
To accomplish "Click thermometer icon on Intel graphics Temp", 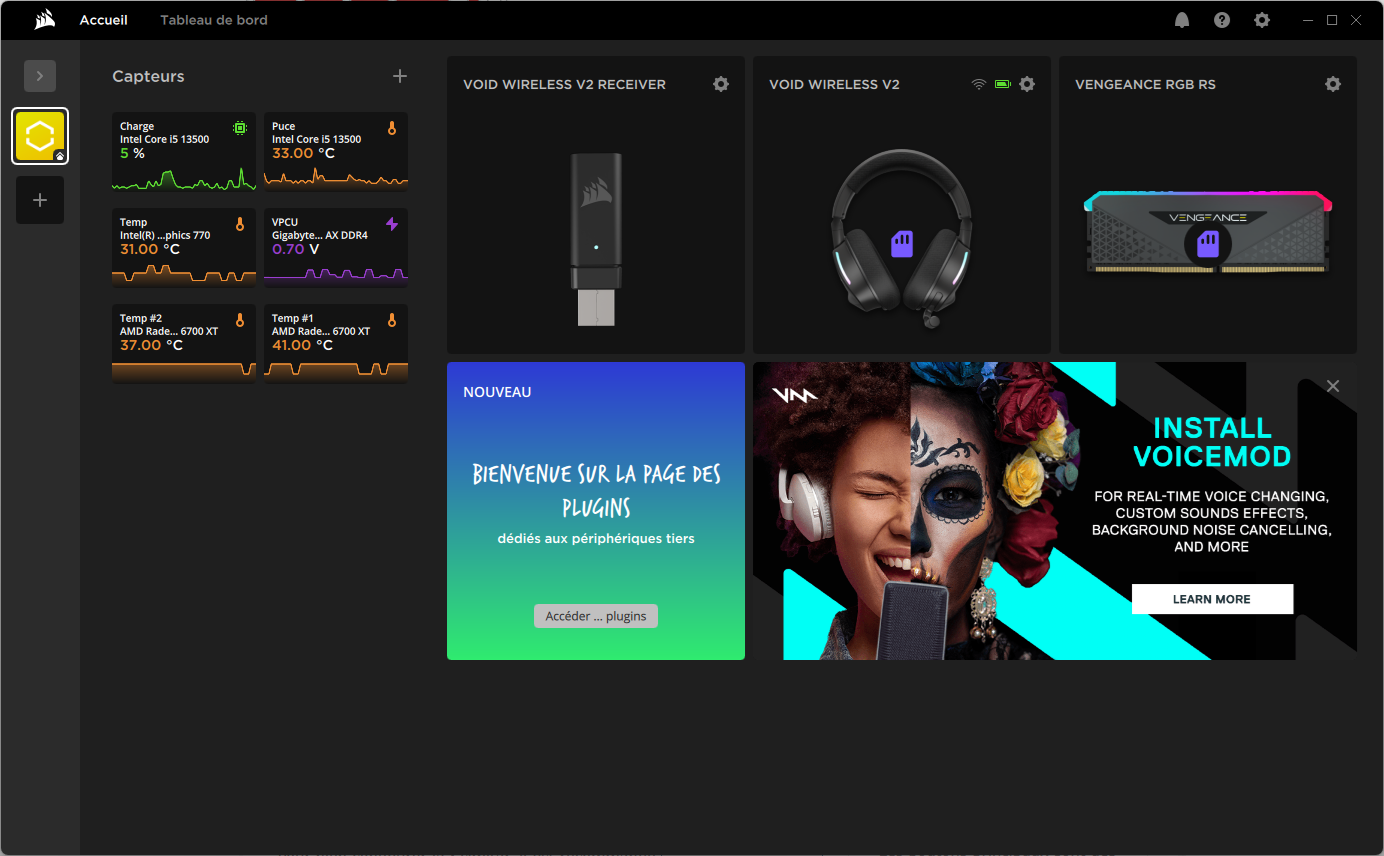I will [240, 225].
